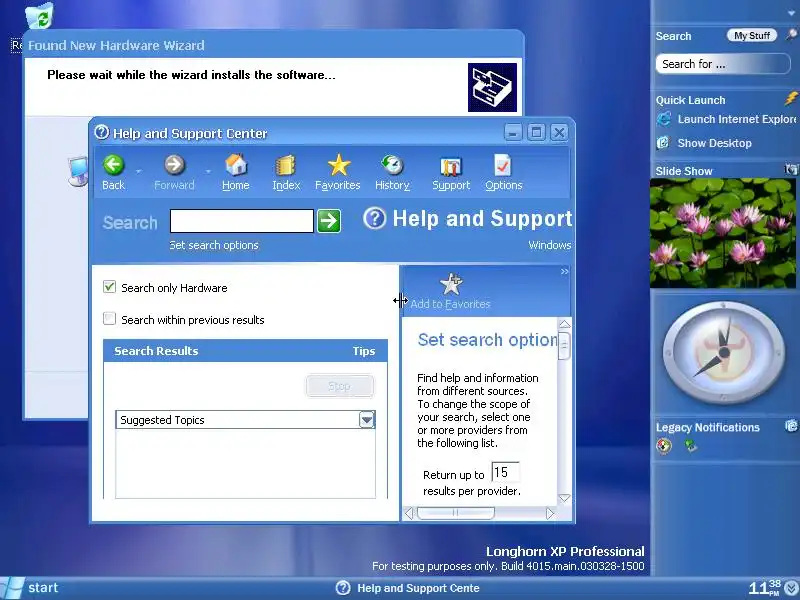
Task: Click the Found New Hardware Wizard title bar
Action: (273, 45)
